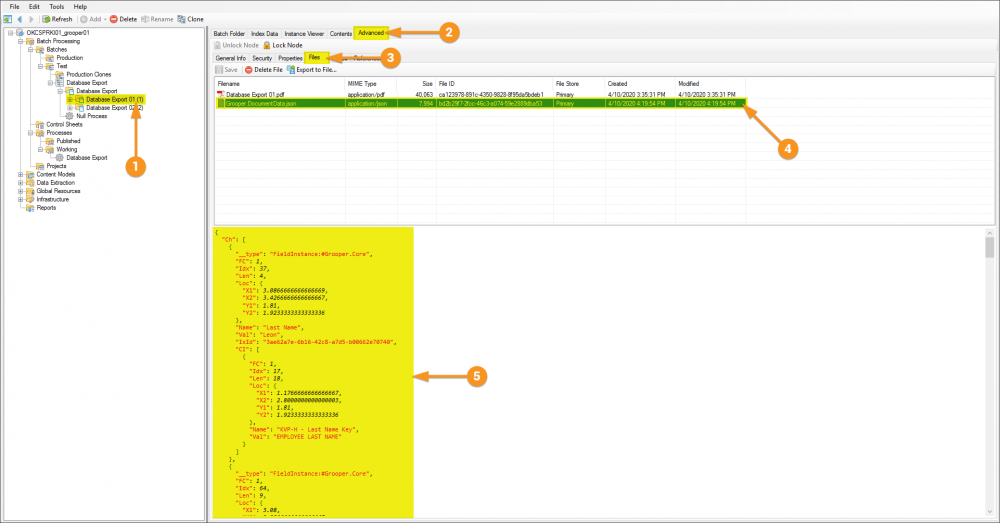Open the Tools menu
Screen dimensions: 1000x523
(x=57, y=6)
